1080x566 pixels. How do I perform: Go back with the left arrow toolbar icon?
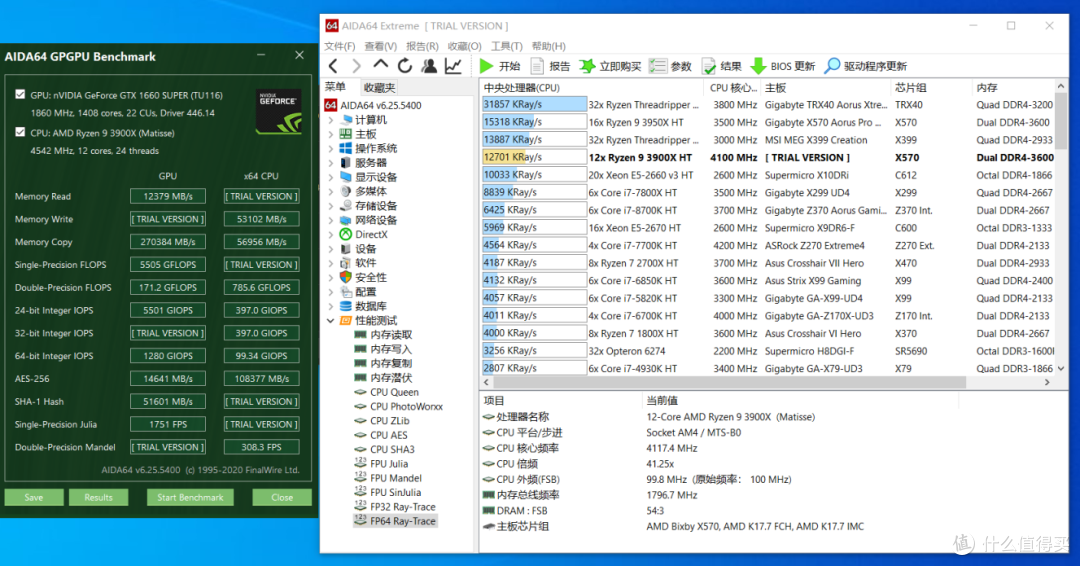333,66
